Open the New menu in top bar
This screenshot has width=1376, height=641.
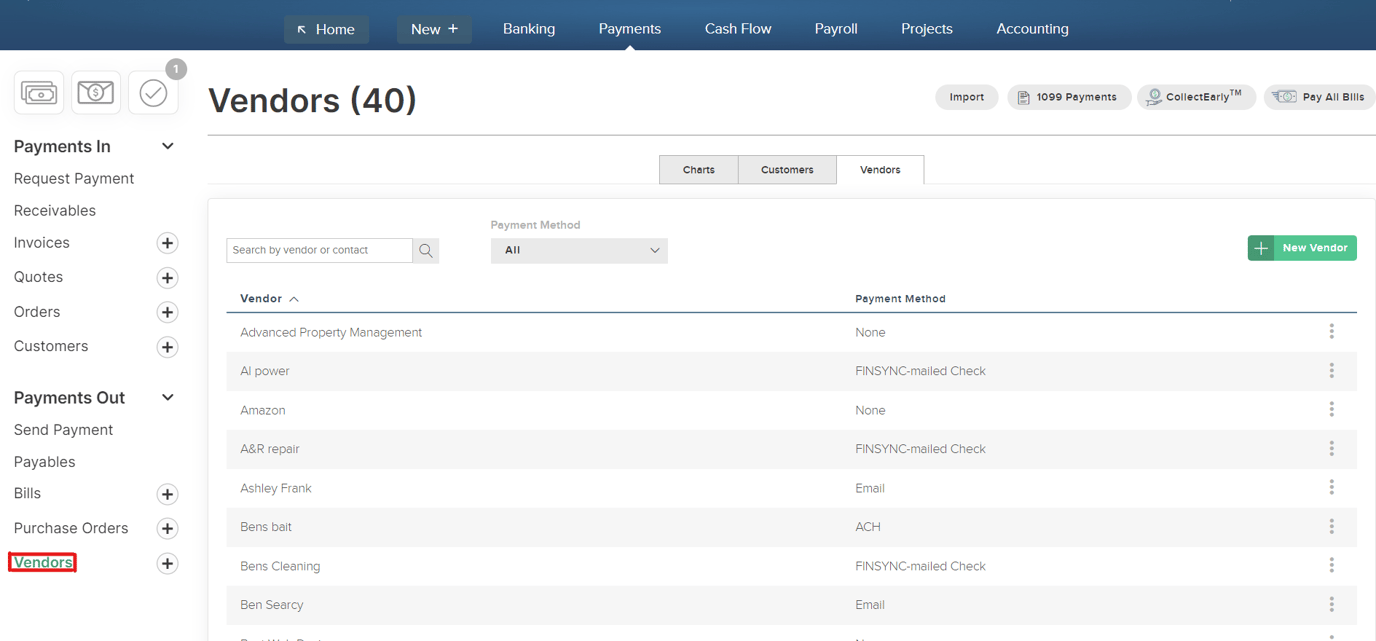click(x=434, y=28)
